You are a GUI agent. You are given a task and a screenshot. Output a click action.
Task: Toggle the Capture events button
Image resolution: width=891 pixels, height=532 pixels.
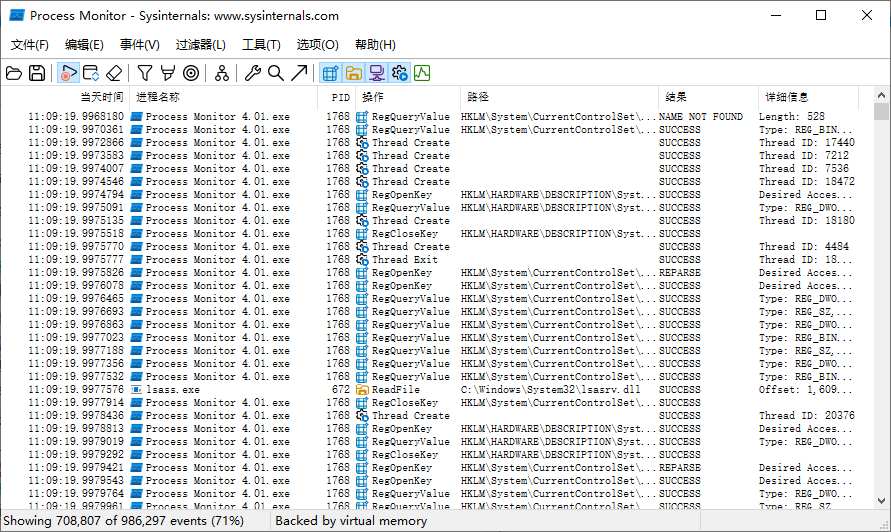click(x=68, y=73)
